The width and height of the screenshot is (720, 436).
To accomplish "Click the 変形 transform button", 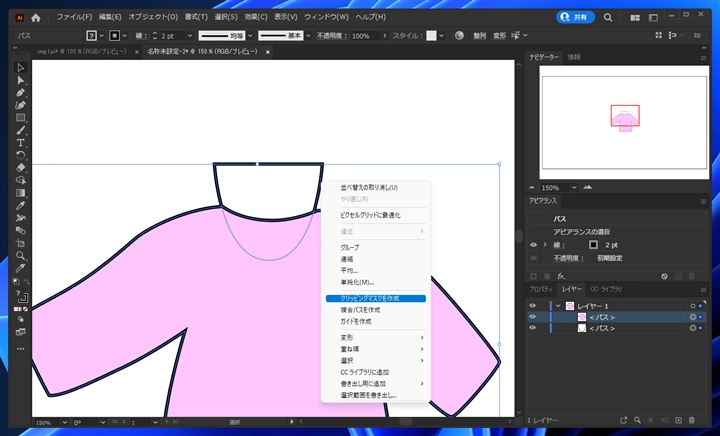I will [499, 35].
